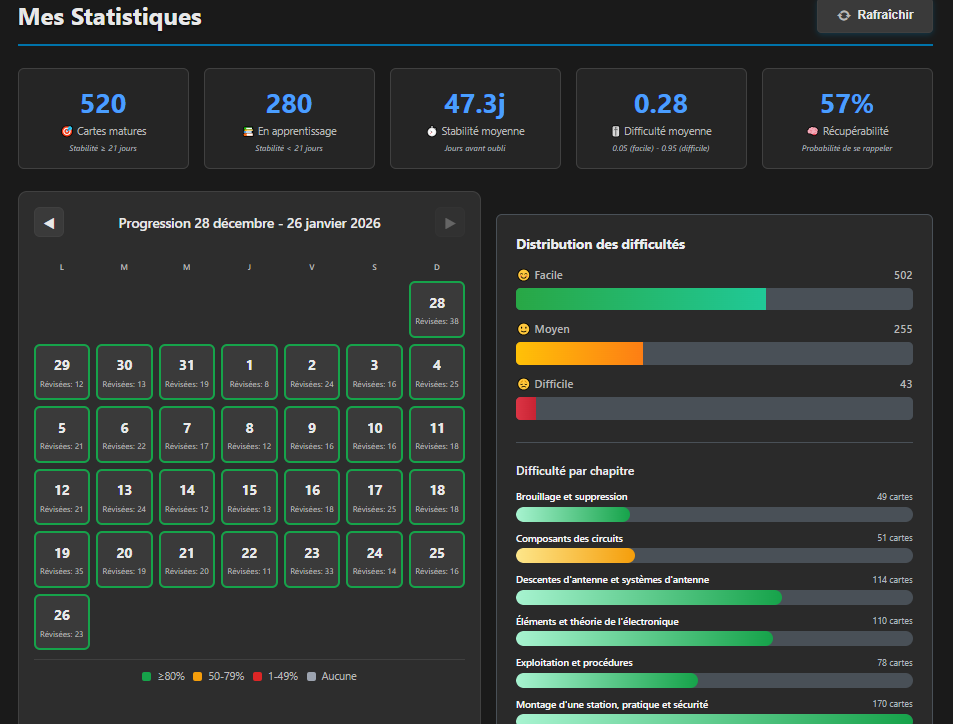The image size is (953, 724).
Task: Click the neutral face icon next to Moyen
Action: tap(523, 329)
